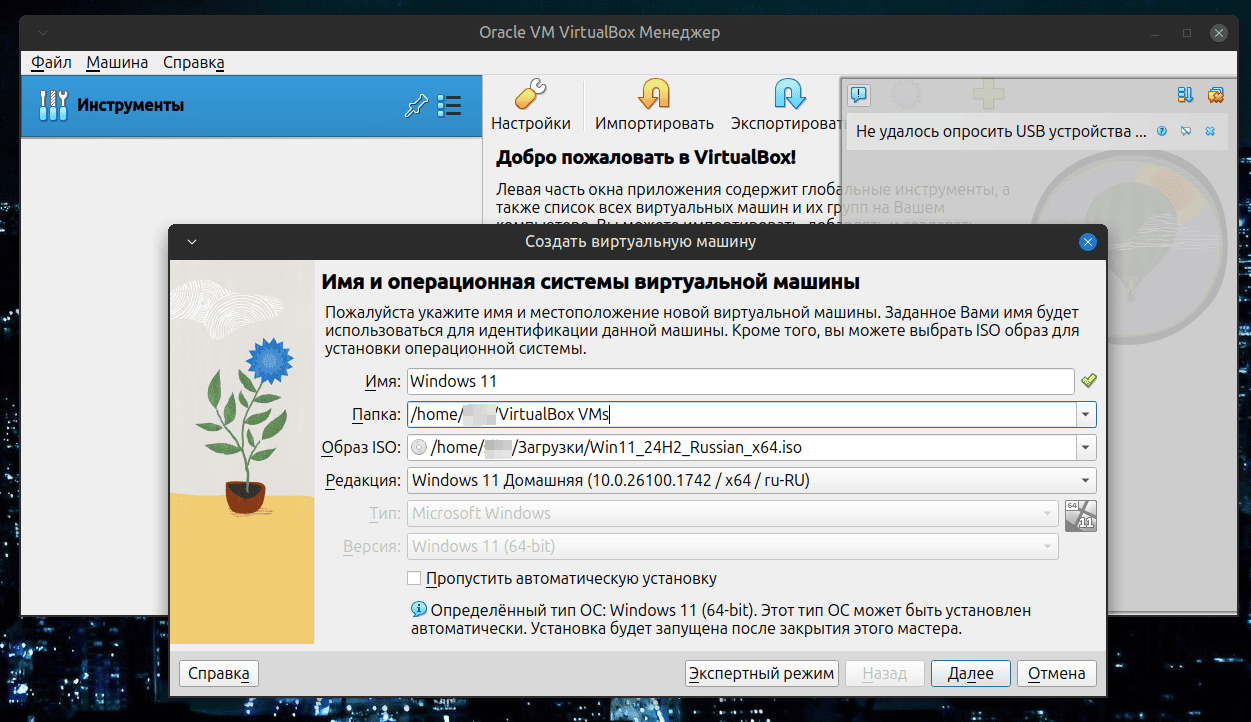Switch to Экспертный режим
The width and height of the screenshot is (1251, 722).
pyautogui.click(x=762, y=673)
